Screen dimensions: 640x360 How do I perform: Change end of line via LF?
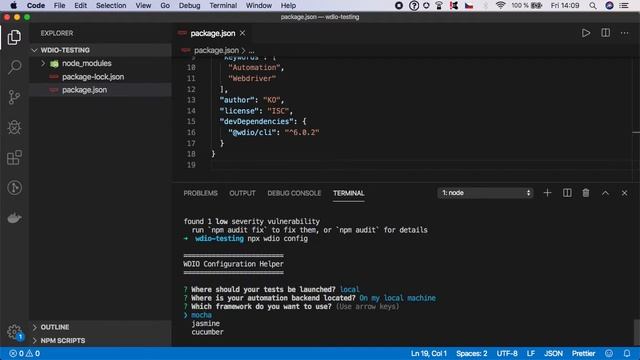[x=531, y=353]
